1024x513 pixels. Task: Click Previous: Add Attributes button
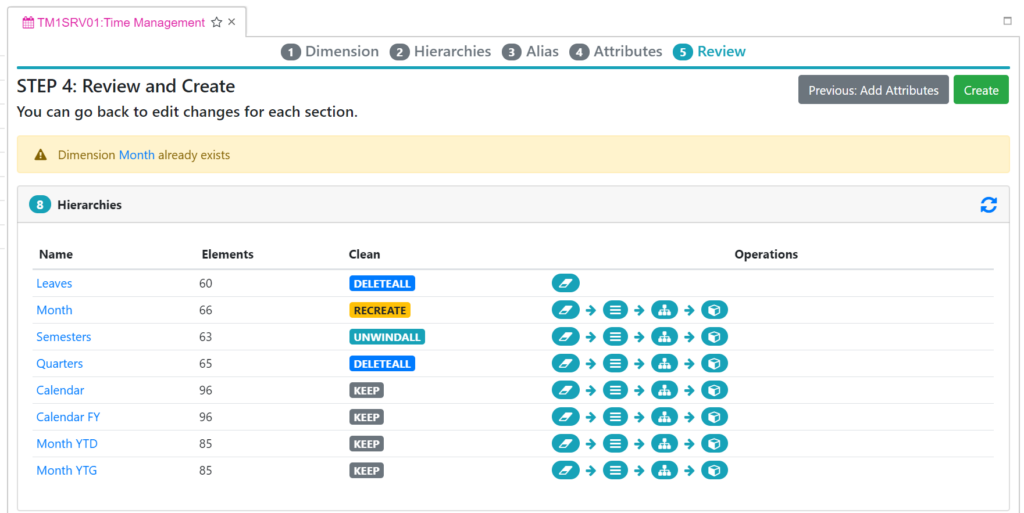(873, 90)
